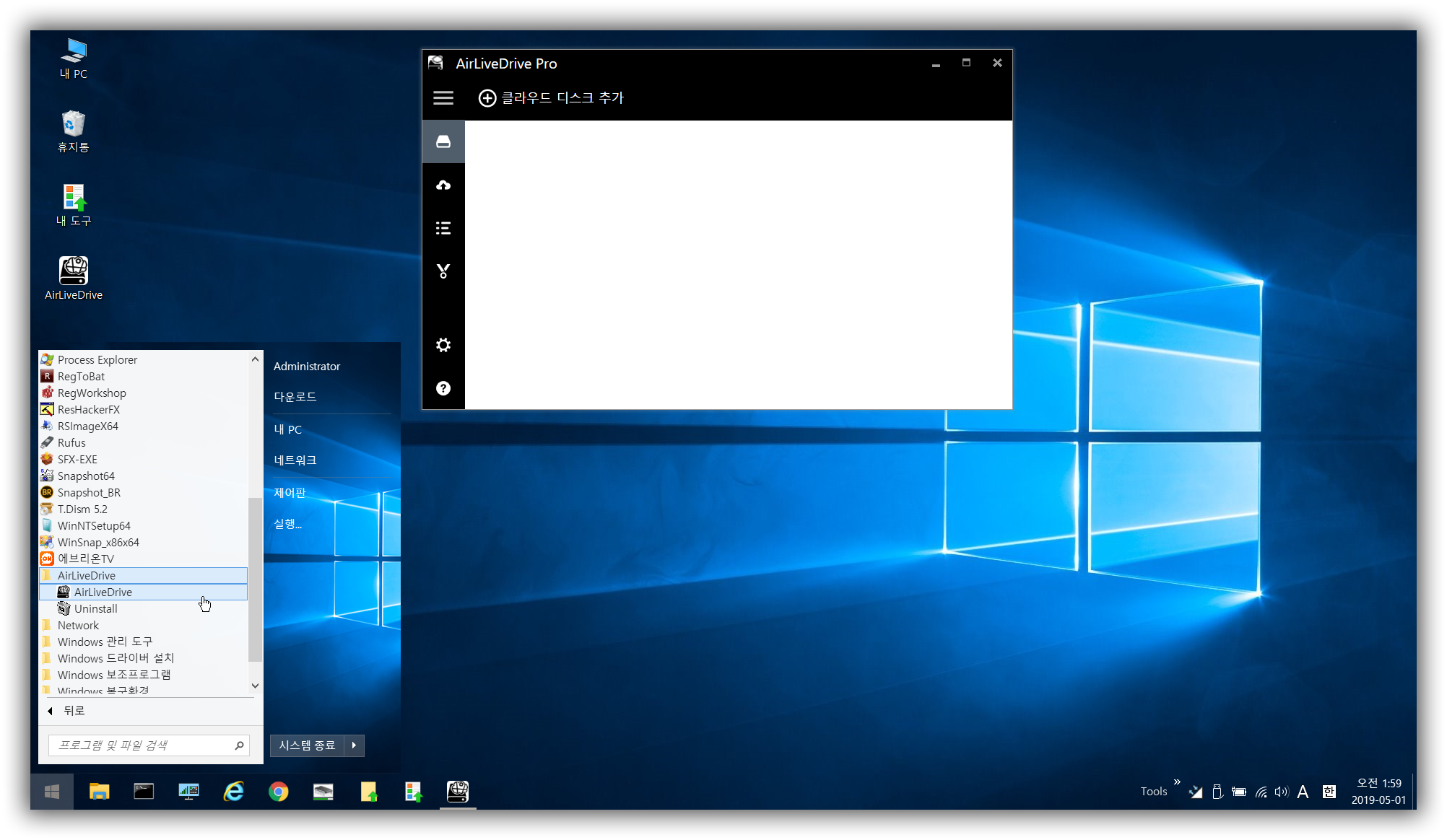This screenshot has height=840, width=1447.
Task: Open 휴지통 recycle bin desktop icon
Action: coord(74,132)
